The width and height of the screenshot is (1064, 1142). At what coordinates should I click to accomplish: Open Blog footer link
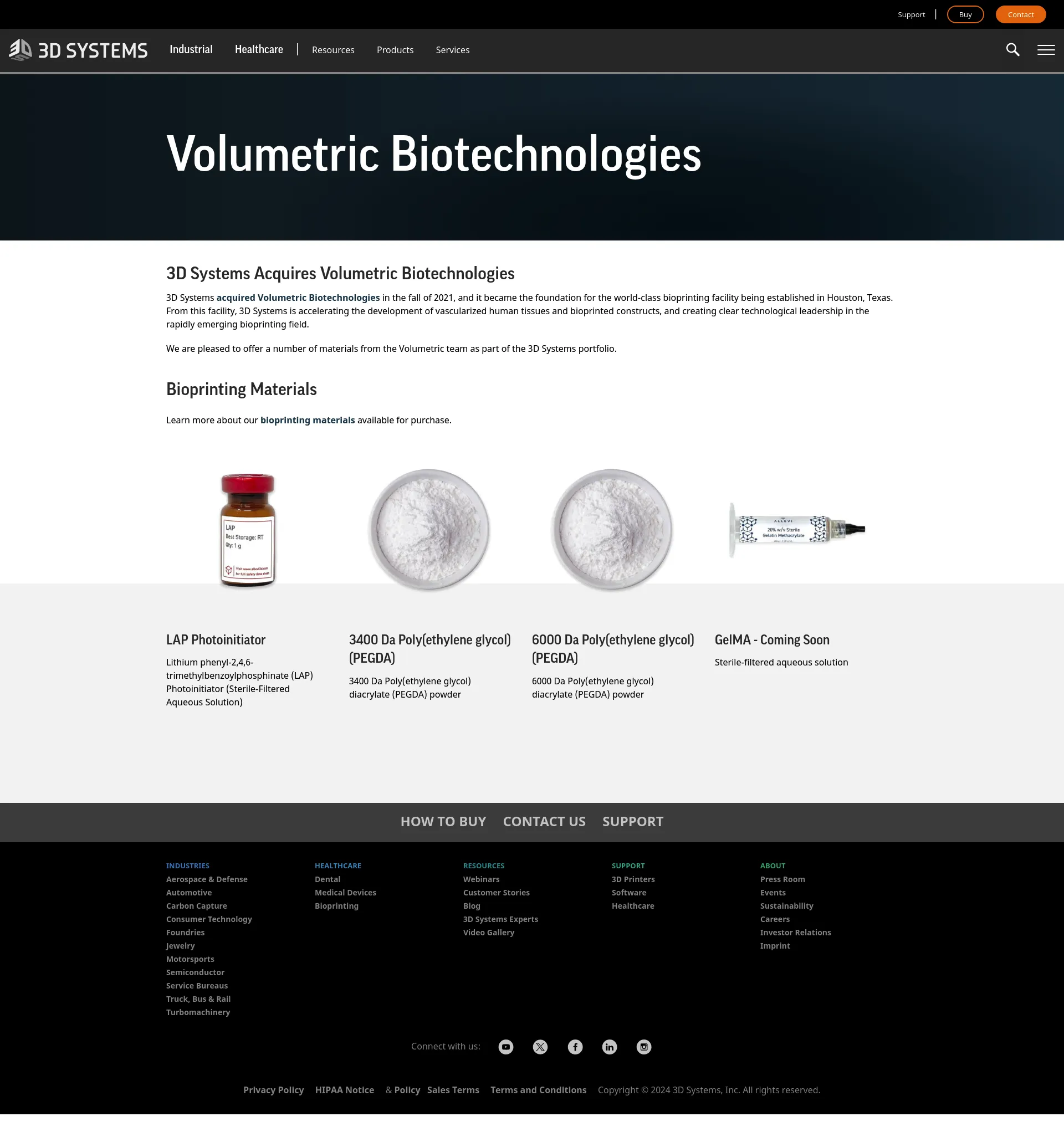472,906
